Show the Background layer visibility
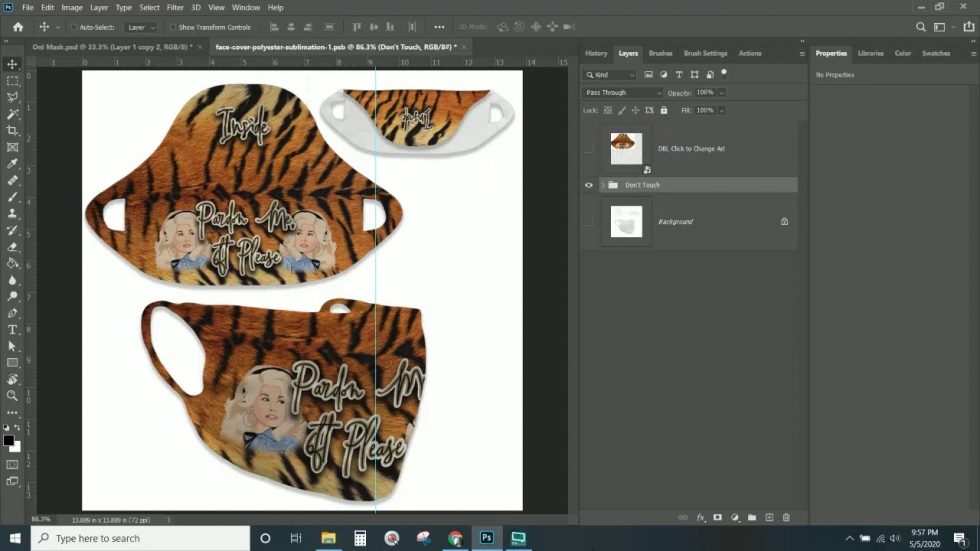 coord(588,221)
